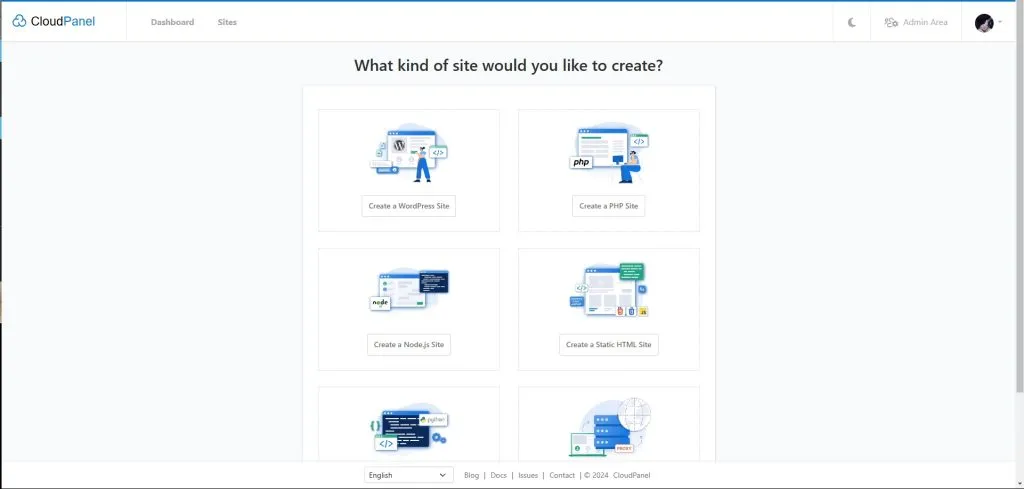Screen dimensions: 1024x489
Task: Click the 2024 CloudPanel copyright text
Action: coord(617,475)
